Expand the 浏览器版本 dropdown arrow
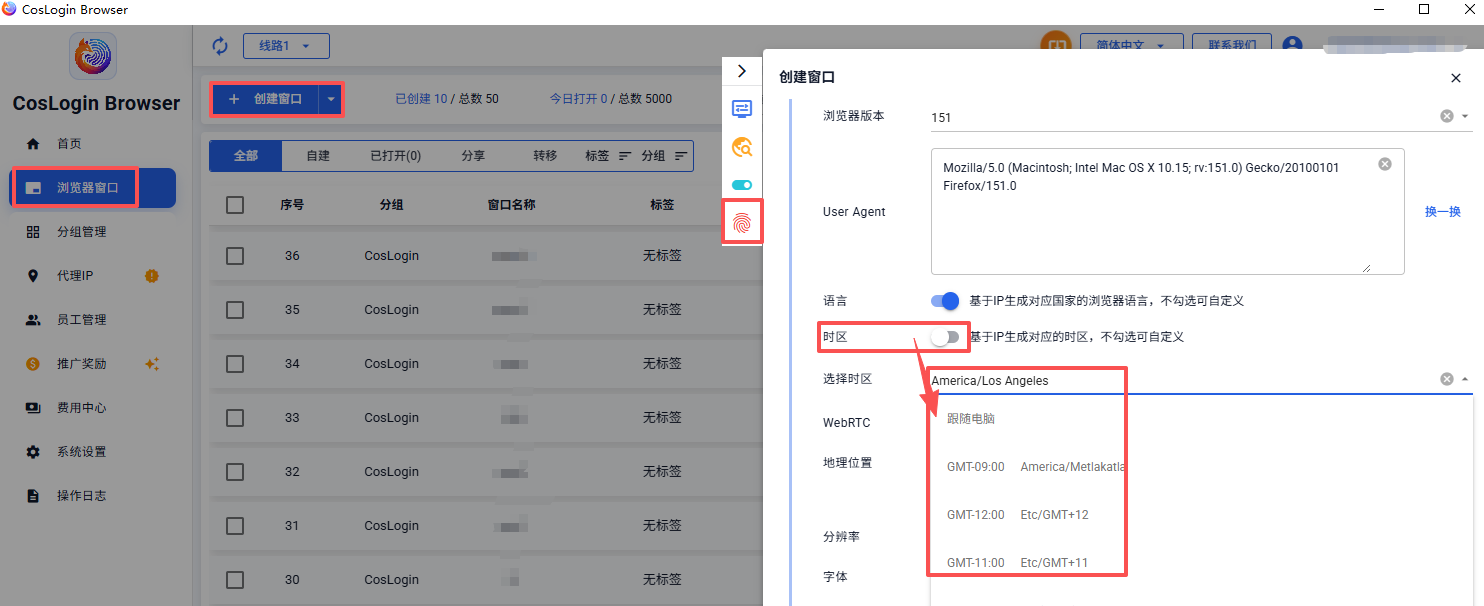The width and height of the screenshot is (1484, 606). click(1465, 116)
